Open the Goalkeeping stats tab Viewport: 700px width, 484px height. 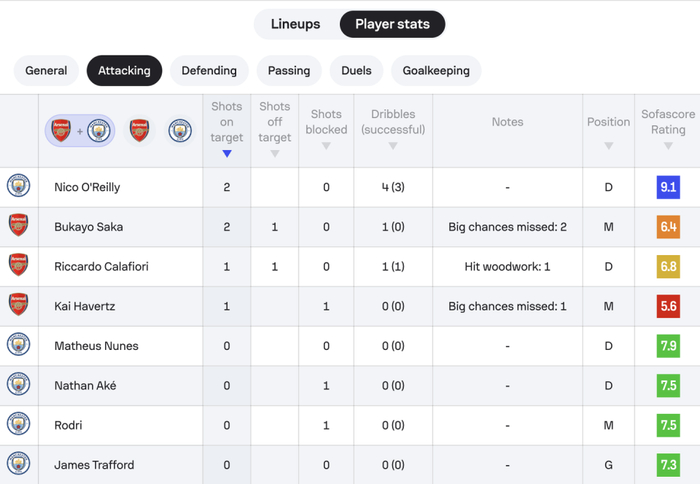(436, 71)
